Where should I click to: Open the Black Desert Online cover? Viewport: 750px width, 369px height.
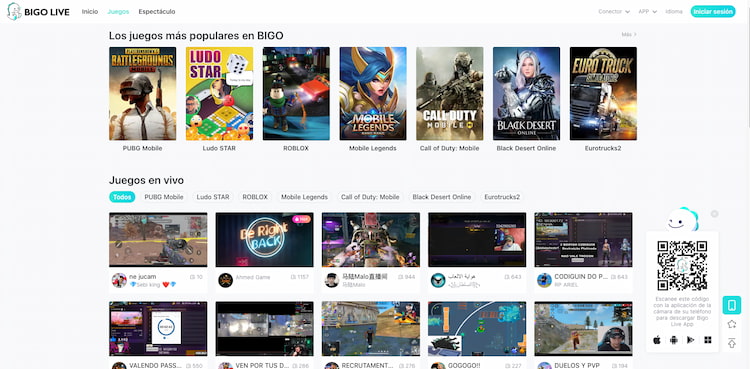tap(526, 93)
